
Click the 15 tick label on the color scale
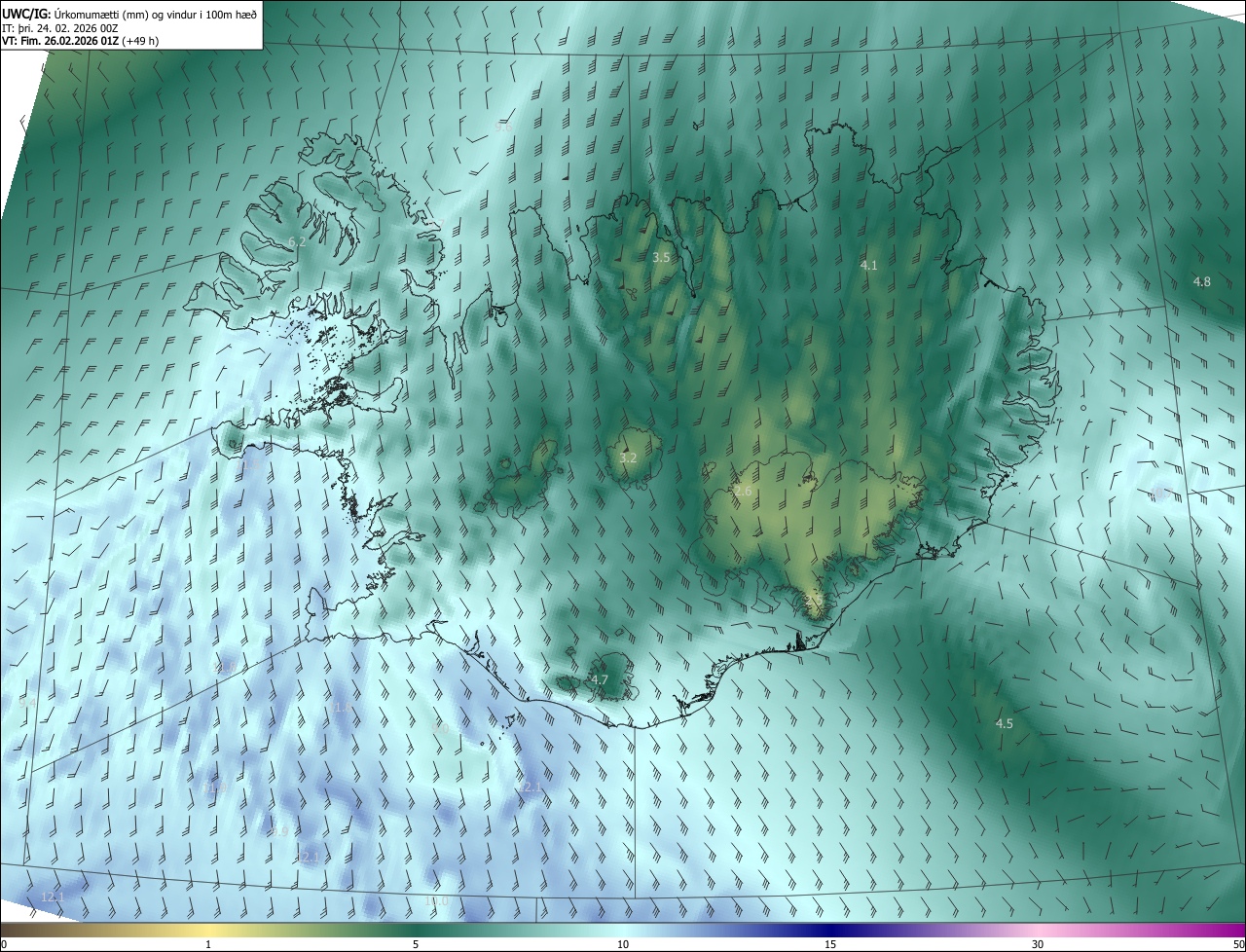pyautogui.click(x=830, y=944)
